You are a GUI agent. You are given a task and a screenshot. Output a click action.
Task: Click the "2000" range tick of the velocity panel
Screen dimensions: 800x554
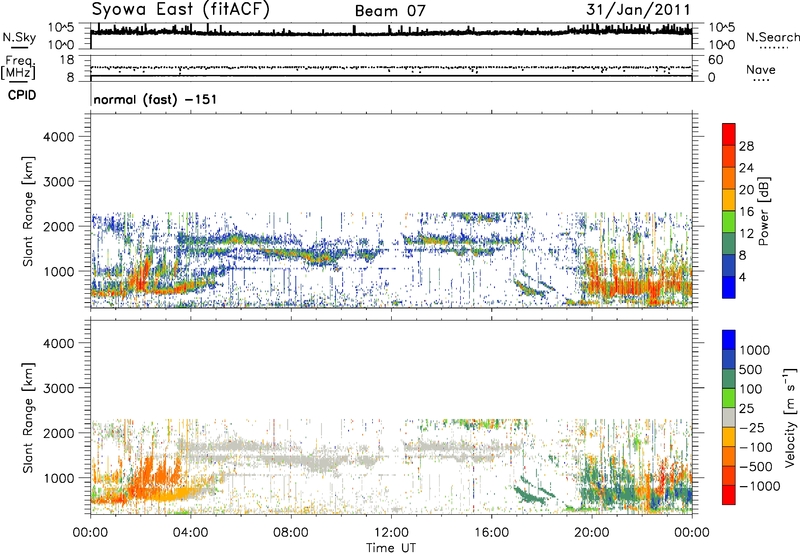point(58,433)
